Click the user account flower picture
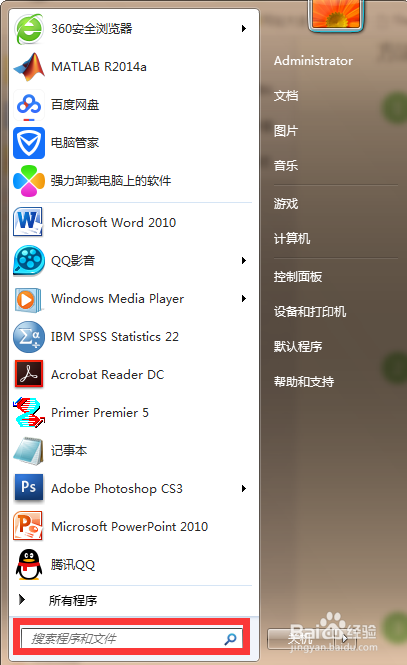 pyautogui.click(x=336, y=14)
